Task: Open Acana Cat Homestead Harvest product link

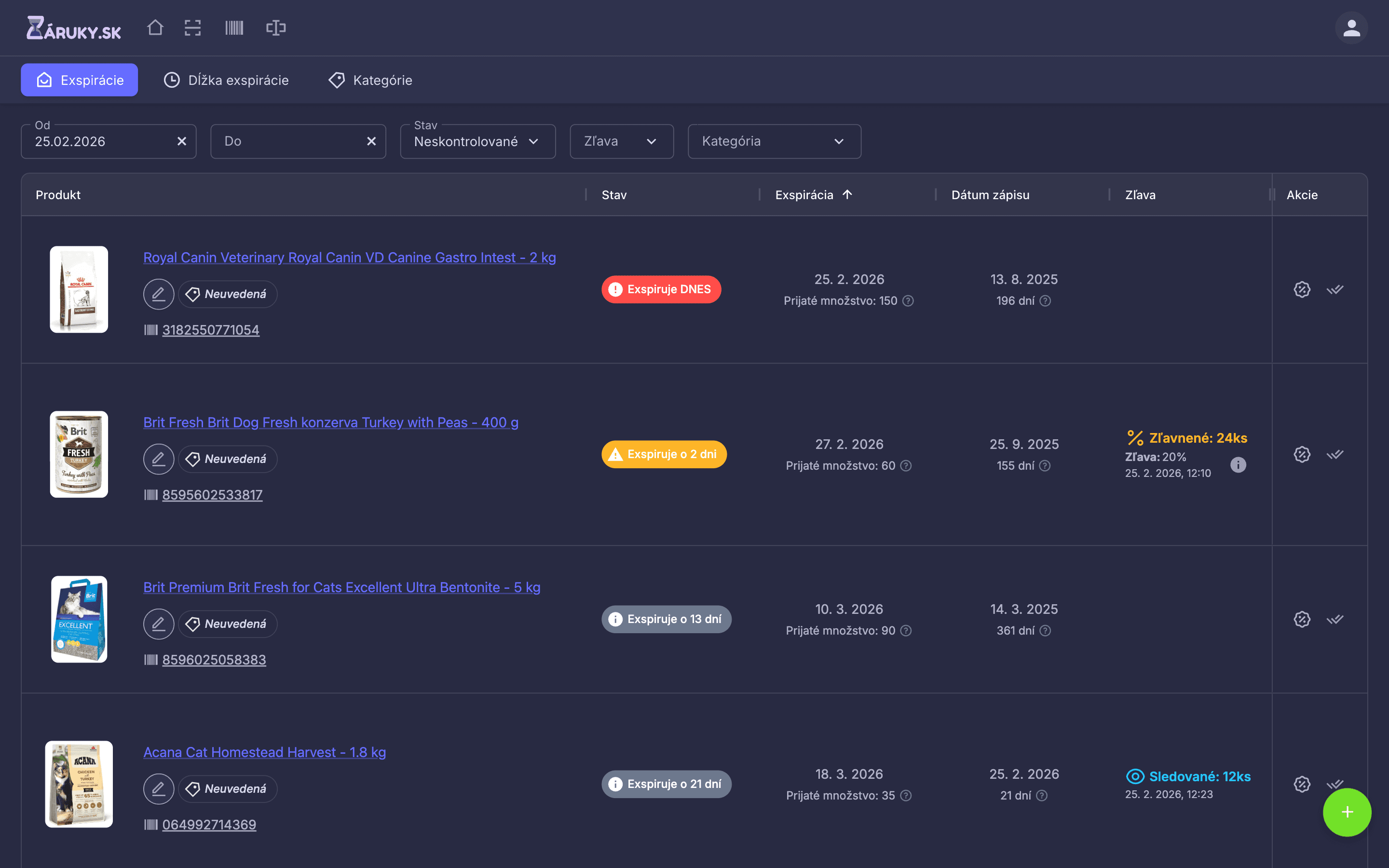Action: [x=264, y=752]
